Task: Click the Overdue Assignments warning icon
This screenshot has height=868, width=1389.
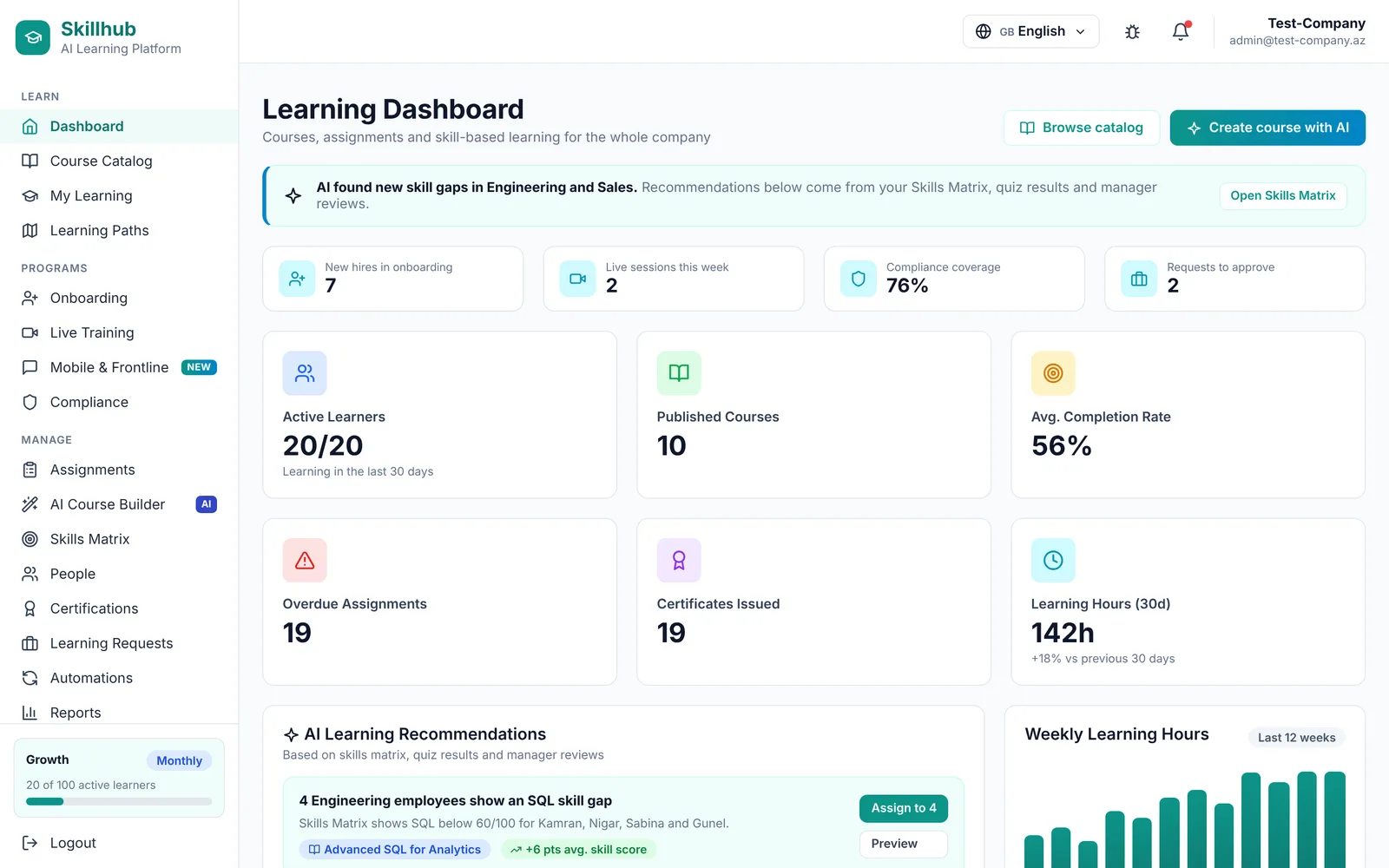Action: [x=305, y=561]
